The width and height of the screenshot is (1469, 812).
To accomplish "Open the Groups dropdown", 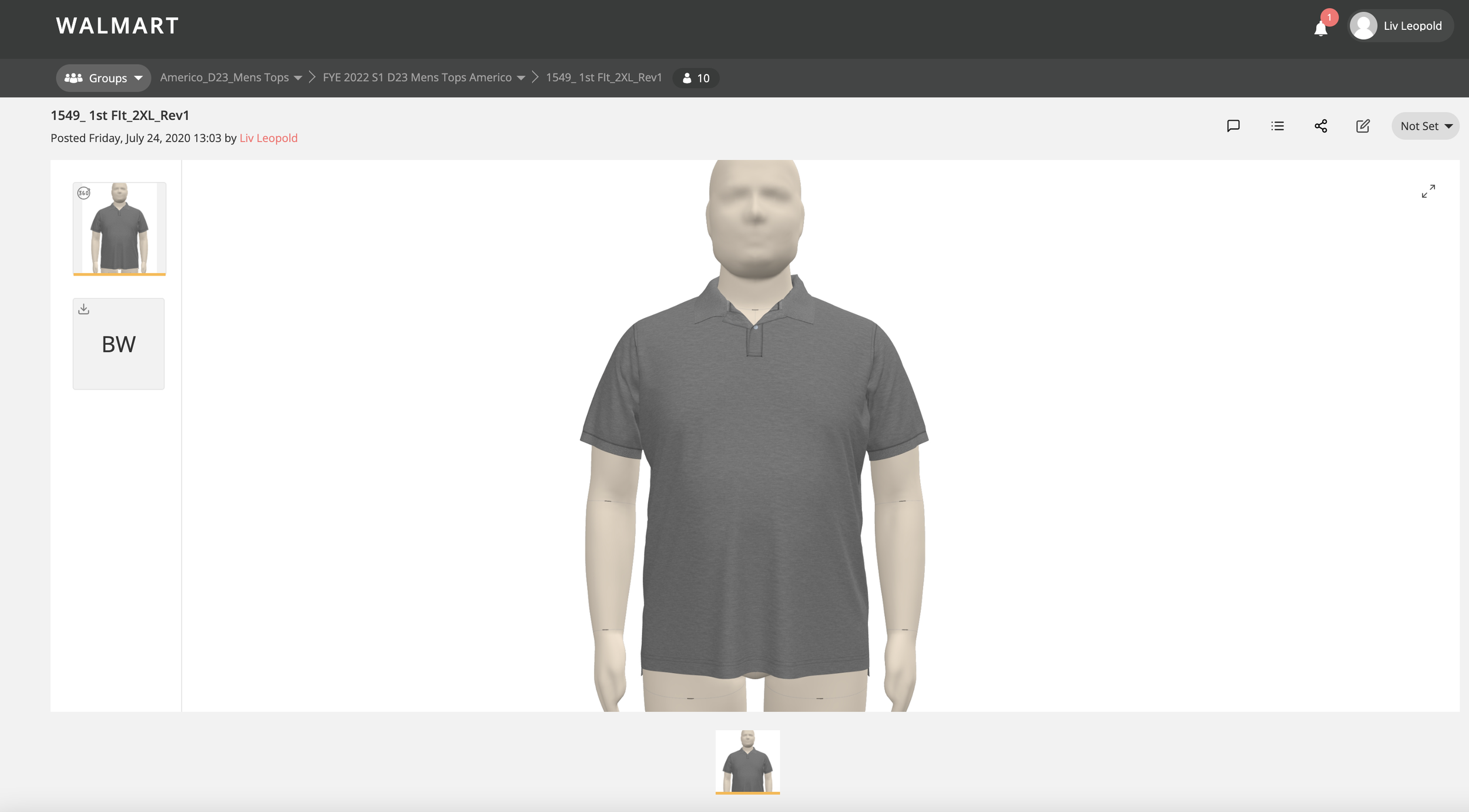I will (x=103, y=78).
